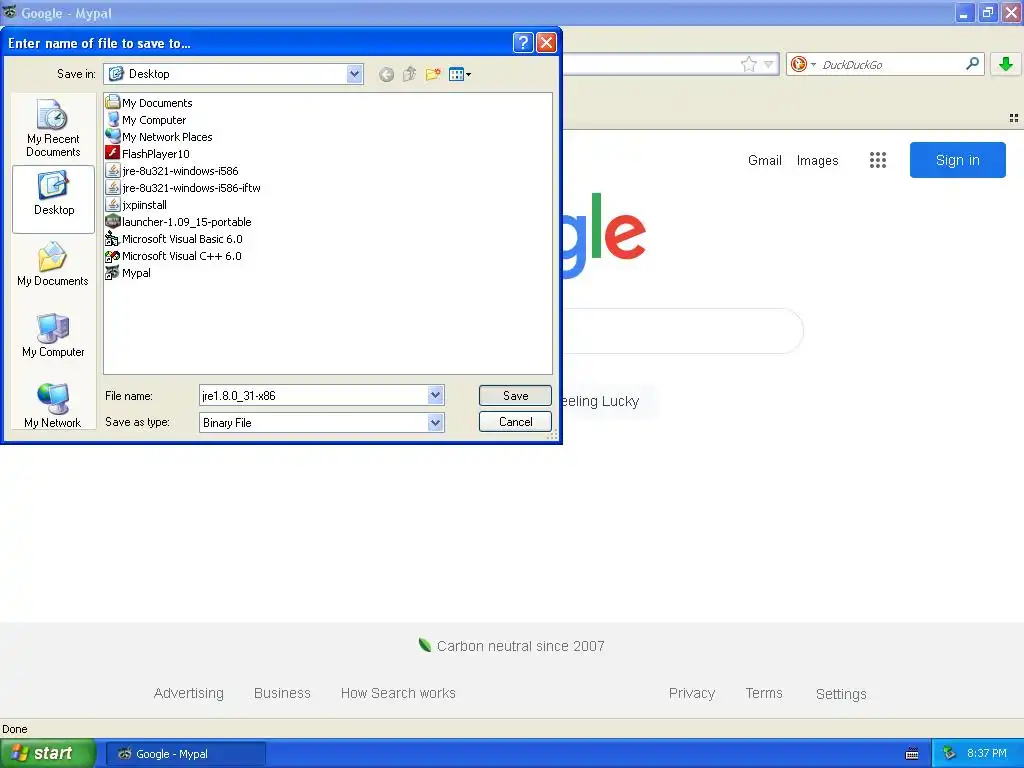
Task: Open the Settings footer link
Action: pyautogui.click(x=841, y=694)
